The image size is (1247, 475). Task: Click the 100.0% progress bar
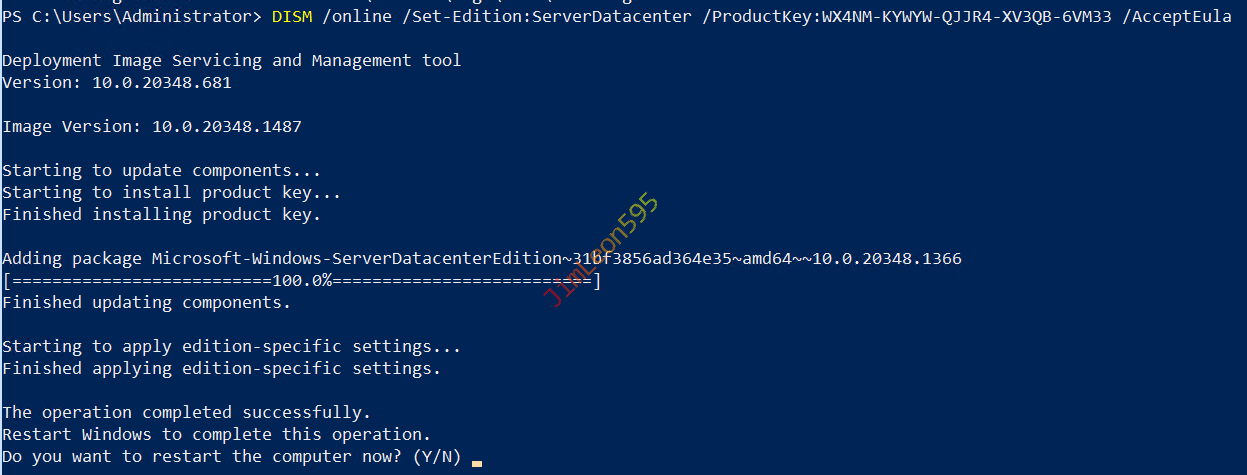[302, 281]
